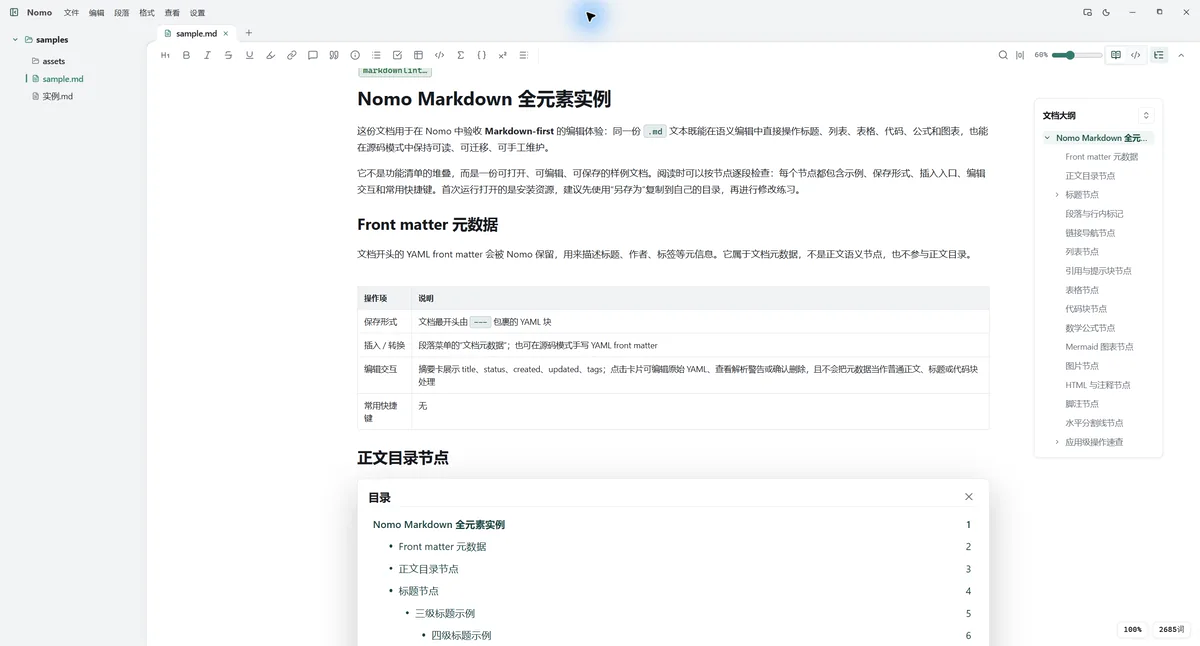Open the 文件 menu
Image resolution: width=1200 pixels, height=646 pixels.
71,13
